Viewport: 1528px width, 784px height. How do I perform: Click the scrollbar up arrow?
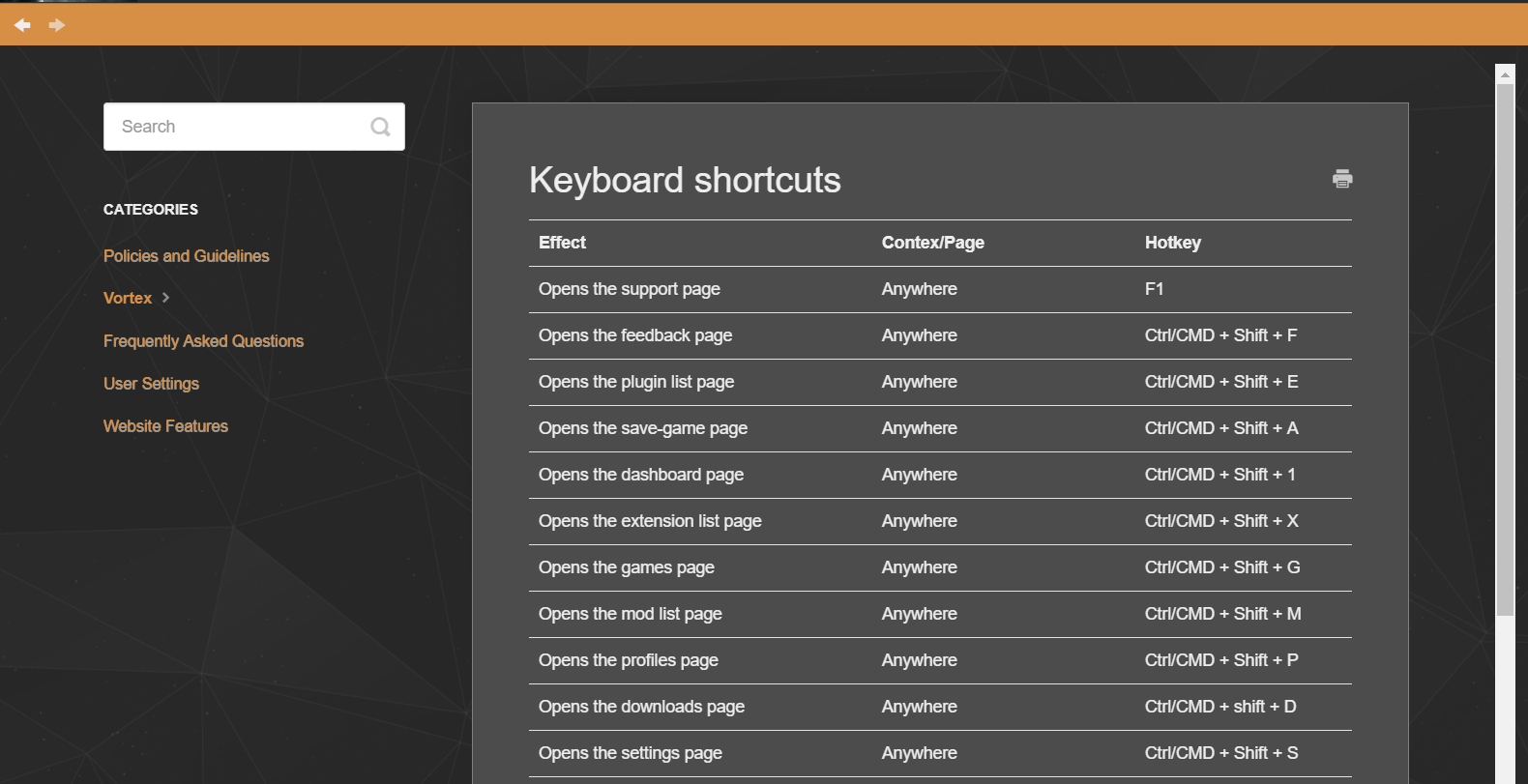(1505, 73)
